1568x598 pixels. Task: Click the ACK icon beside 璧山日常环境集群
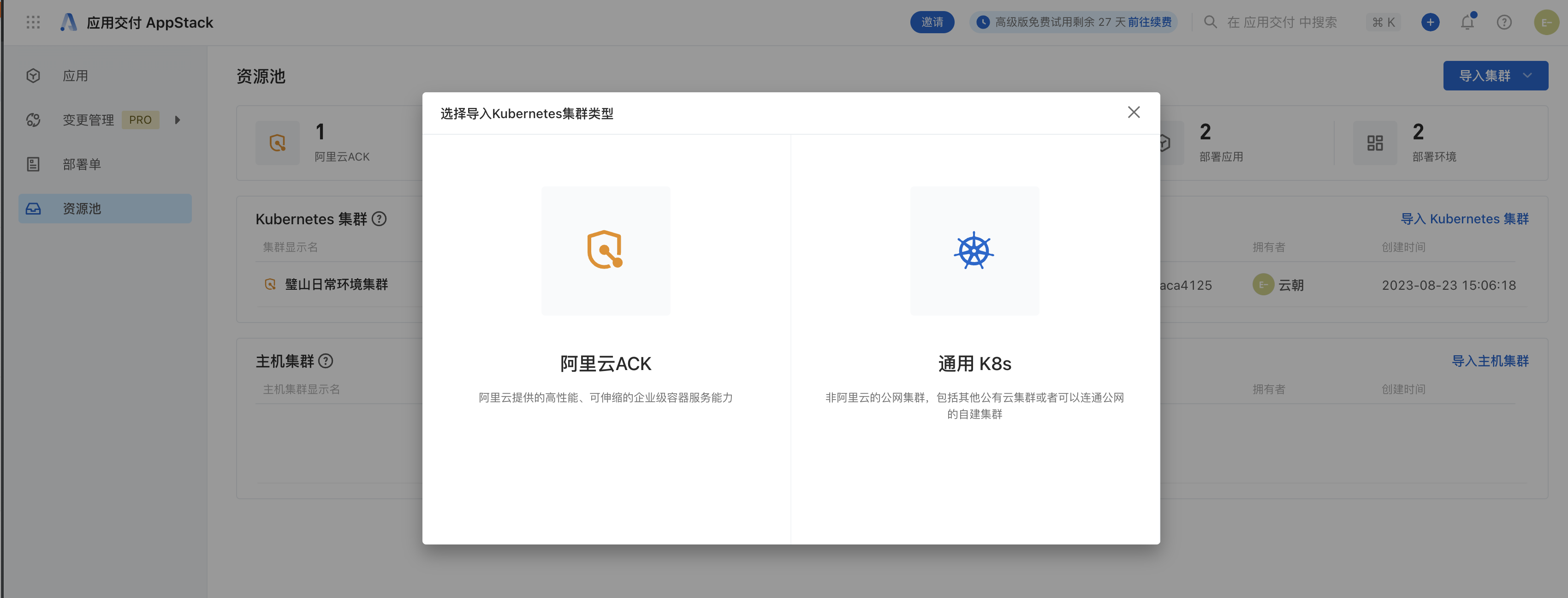[270, 284]
